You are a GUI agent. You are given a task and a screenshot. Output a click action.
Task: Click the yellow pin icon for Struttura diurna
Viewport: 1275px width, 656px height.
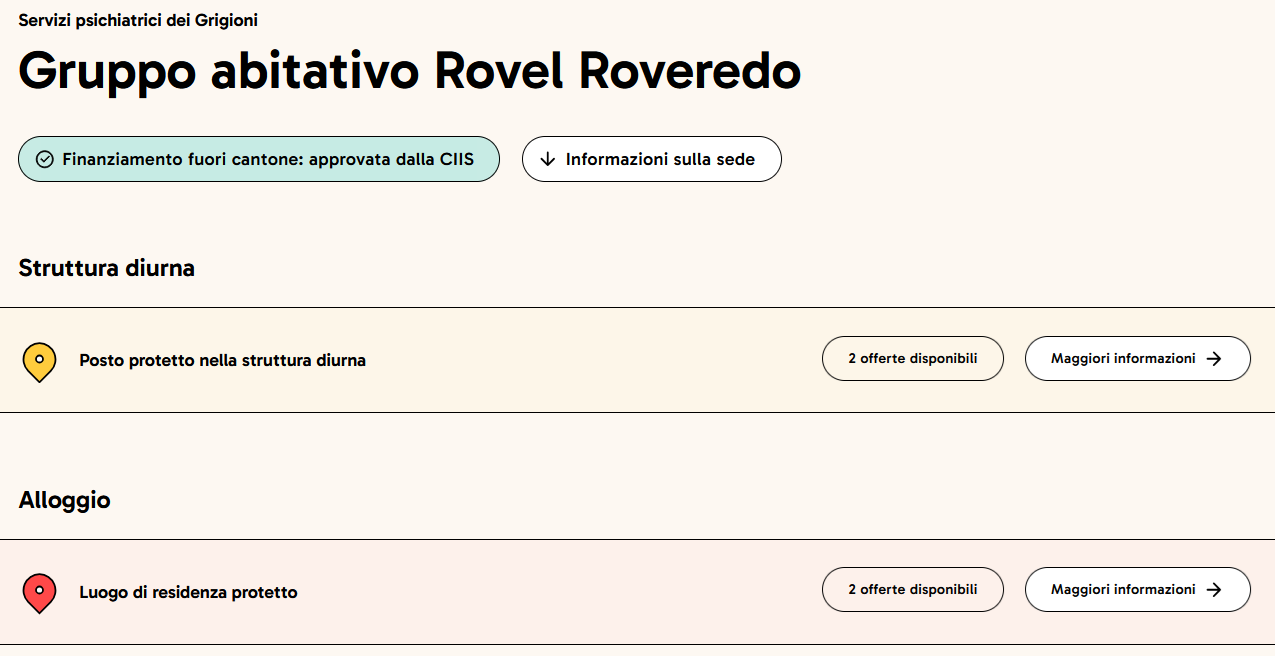point(39,361)
